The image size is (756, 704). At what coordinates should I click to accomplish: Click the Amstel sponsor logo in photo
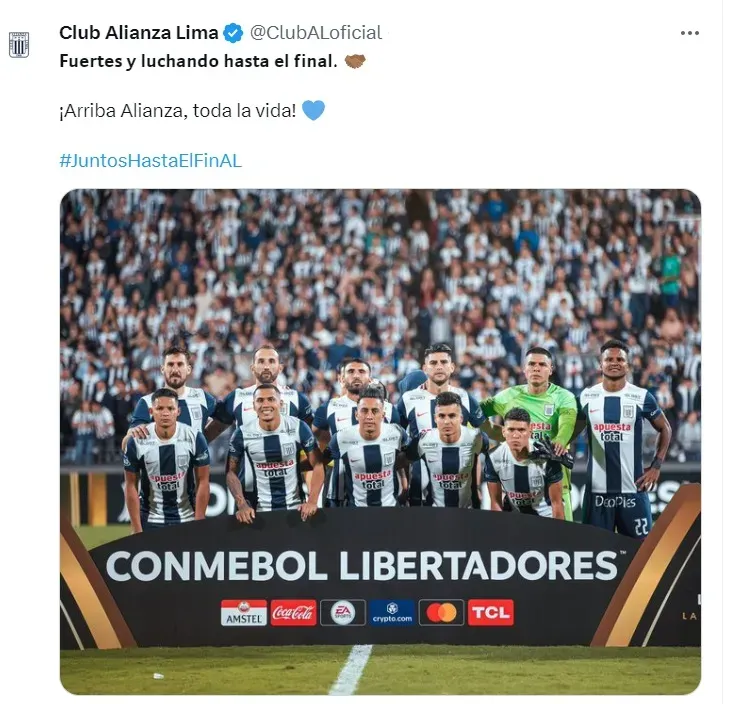243,612
